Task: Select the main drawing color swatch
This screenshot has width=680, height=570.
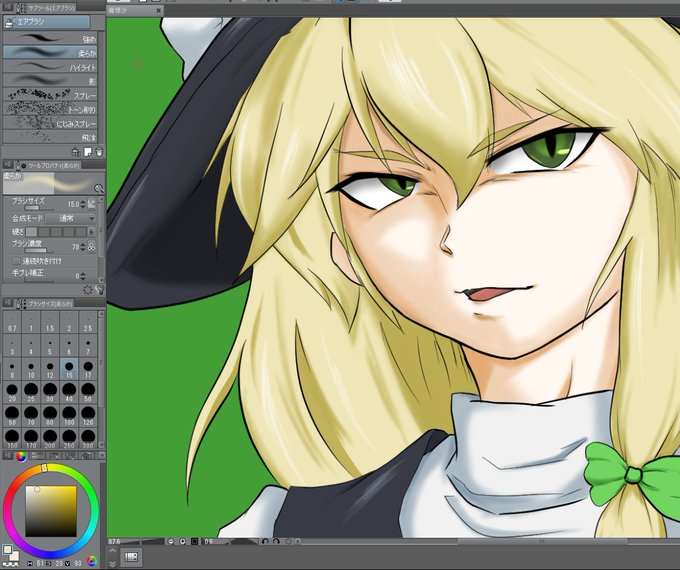Action: click(8, 550)
